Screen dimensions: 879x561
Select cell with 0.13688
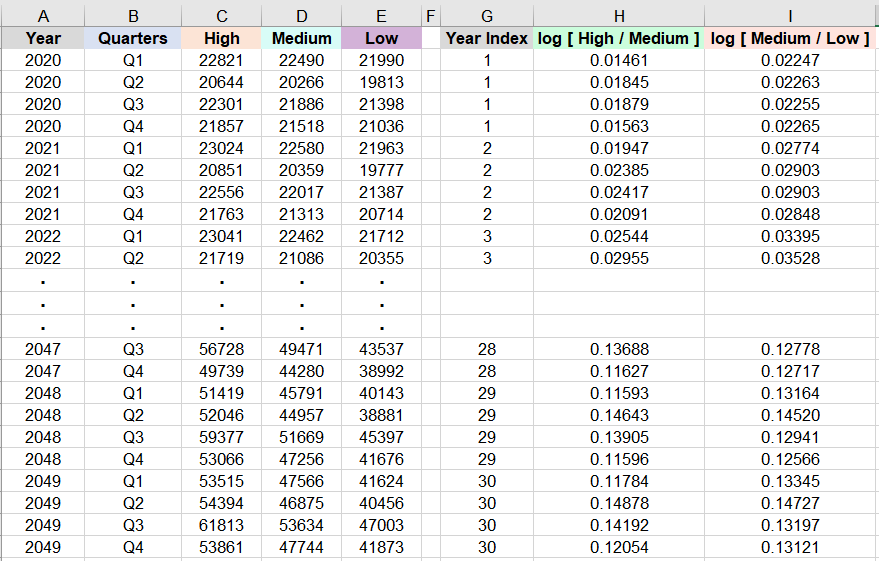point(619,349)
